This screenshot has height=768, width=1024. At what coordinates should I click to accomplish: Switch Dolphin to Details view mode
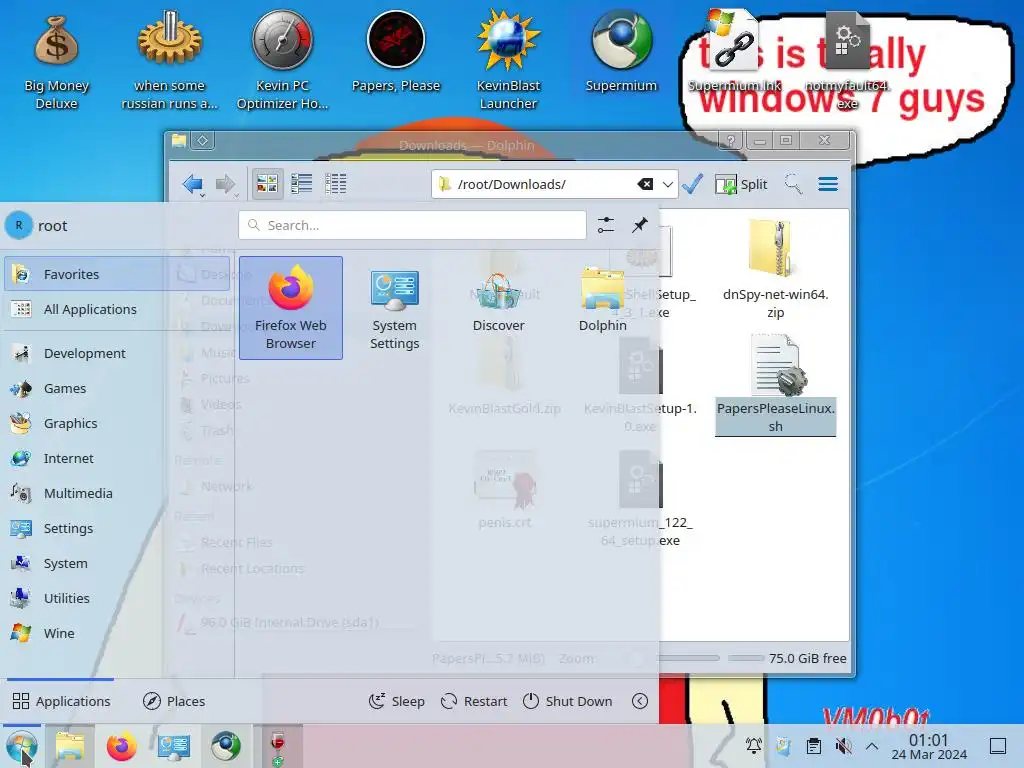336,184
